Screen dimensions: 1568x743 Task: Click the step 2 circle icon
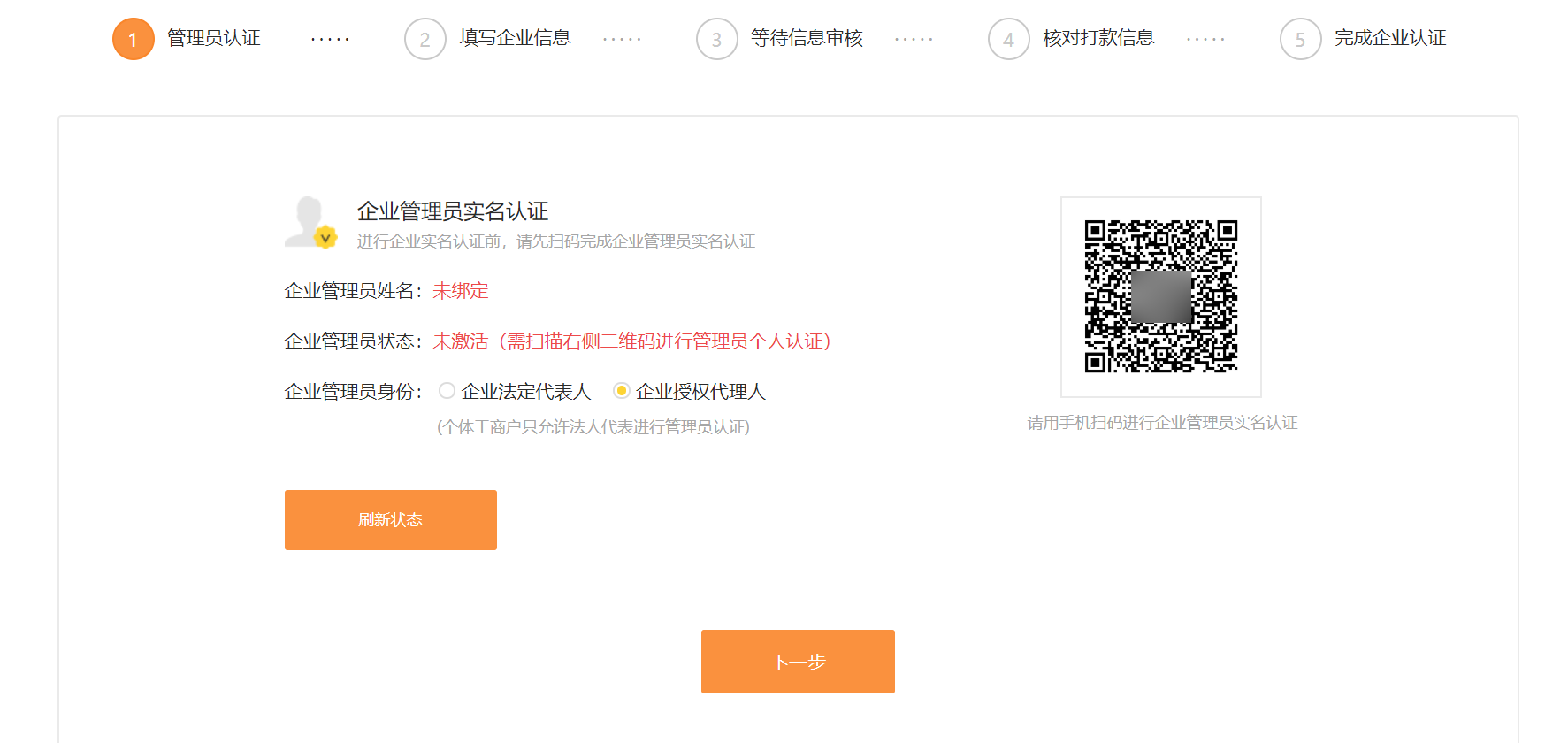click(425, 39)
